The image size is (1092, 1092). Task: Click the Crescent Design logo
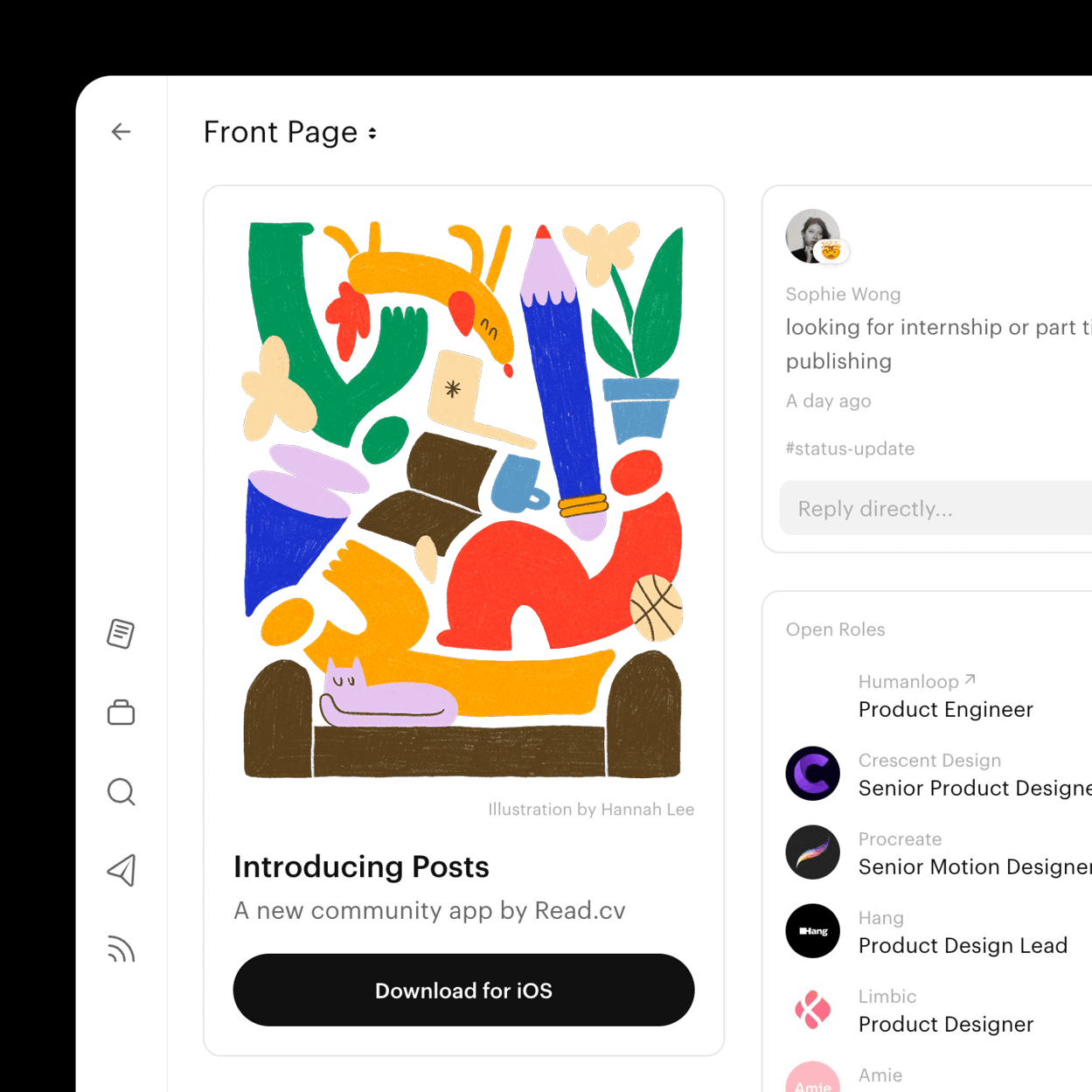click(813, 774)
